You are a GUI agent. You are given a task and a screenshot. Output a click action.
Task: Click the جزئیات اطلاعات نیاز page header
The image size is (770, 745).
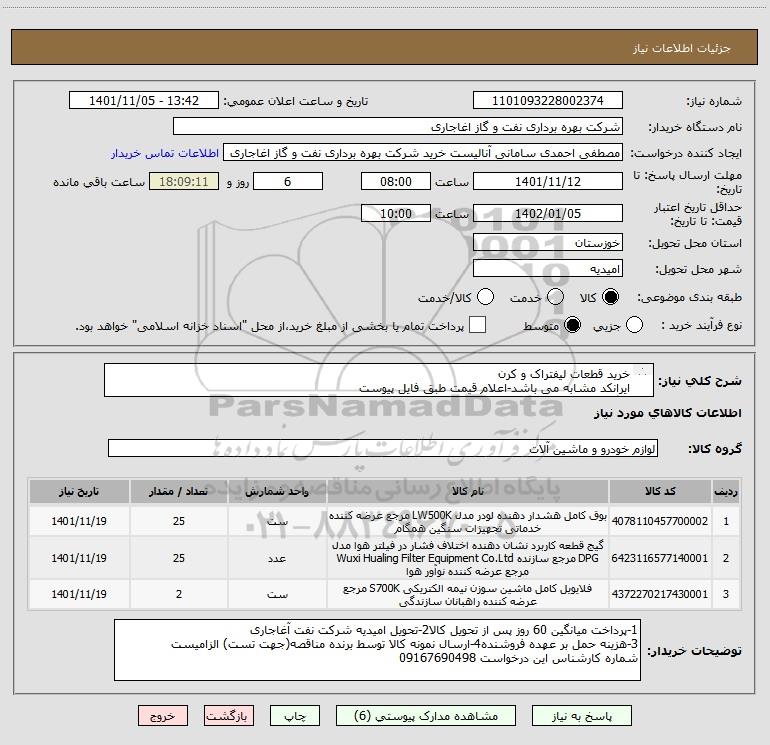coord(682,48)
